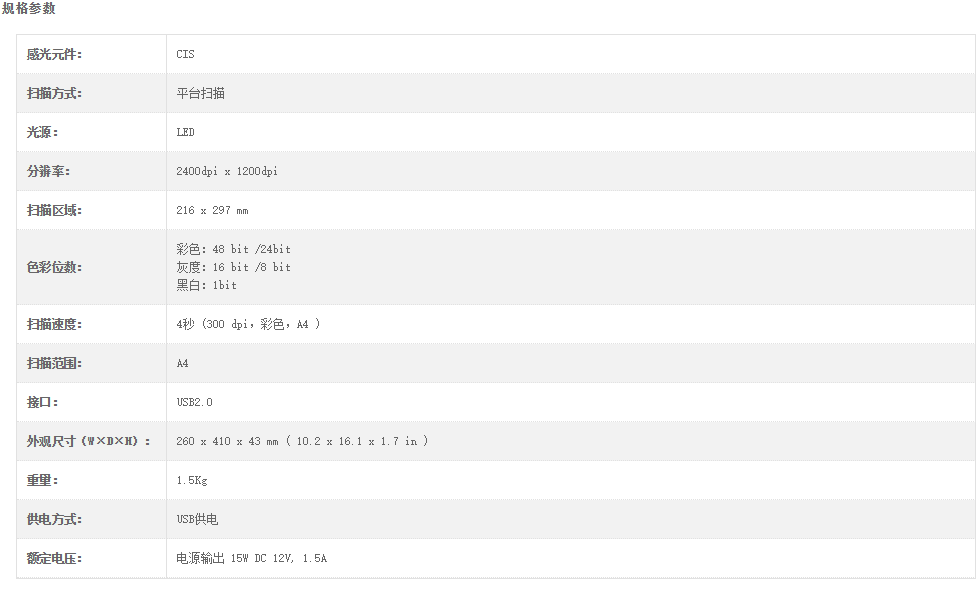Image resolution: width=979 pixels, height=591 pixels.
Task: Click the 1.5Kg weight value
Action: pos(192,481)
